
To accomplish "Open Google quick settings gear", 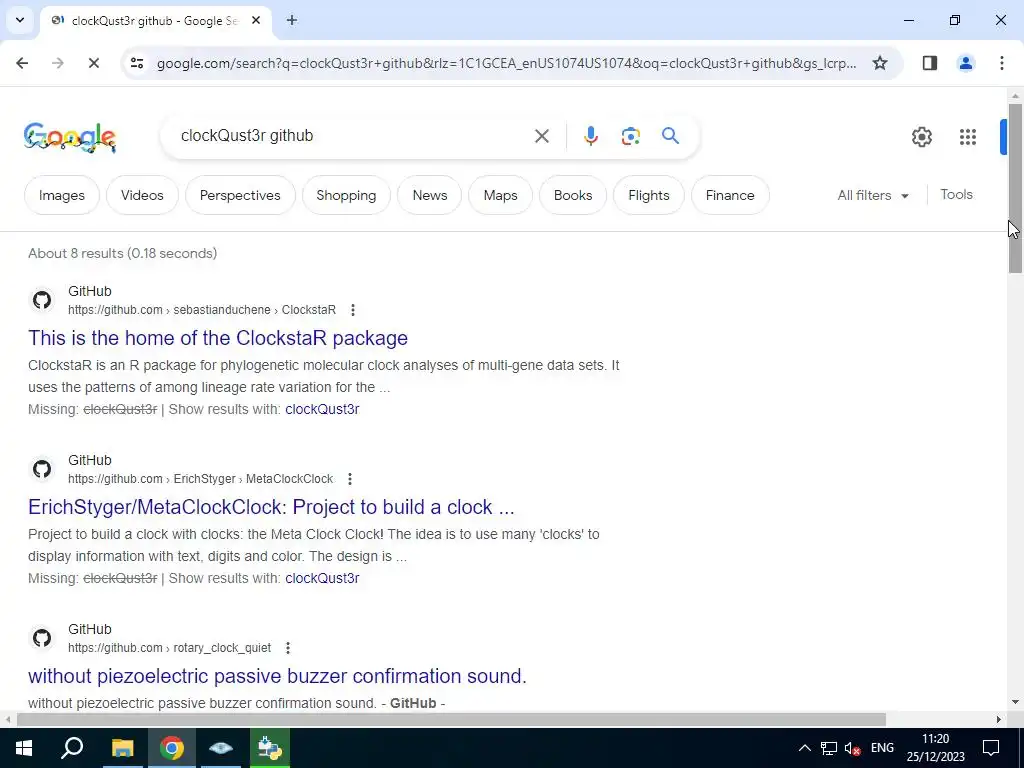I will click(x=921, y=136).
